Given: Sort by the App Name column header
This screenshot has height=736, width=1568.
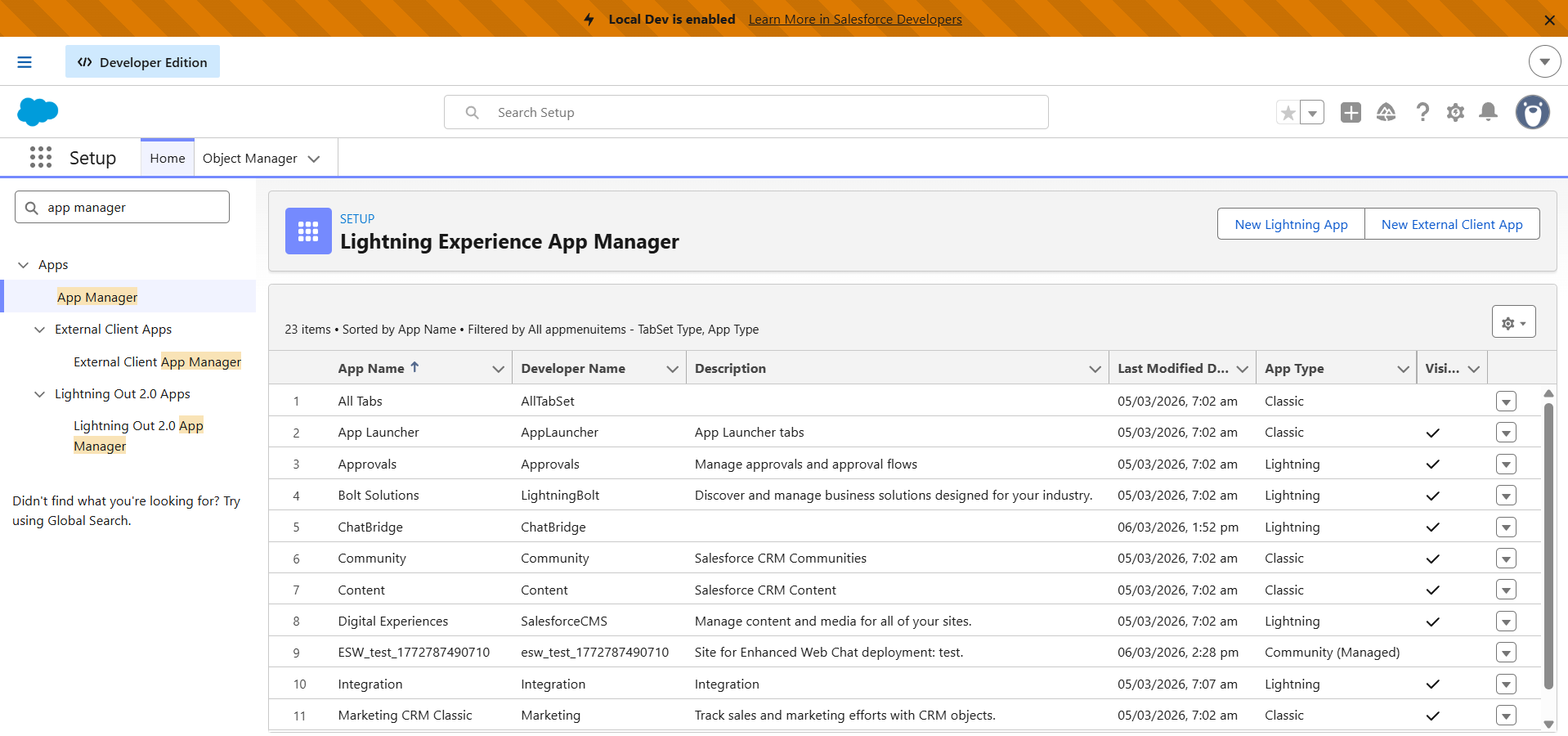Looking at the screenshot, I should click(x=371, y=369).
